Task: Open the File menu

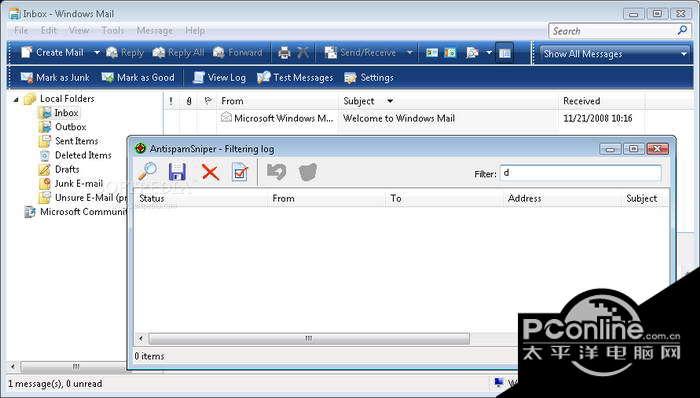Action: [x=21, y=30]
